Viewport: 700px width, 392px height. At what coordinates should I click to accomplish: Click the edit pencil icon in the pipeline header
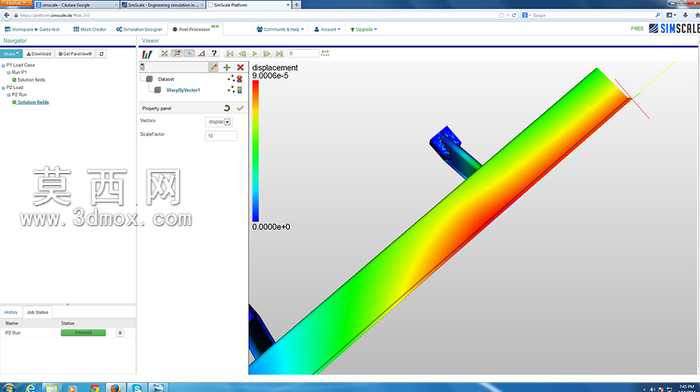[x=214, y=67]
